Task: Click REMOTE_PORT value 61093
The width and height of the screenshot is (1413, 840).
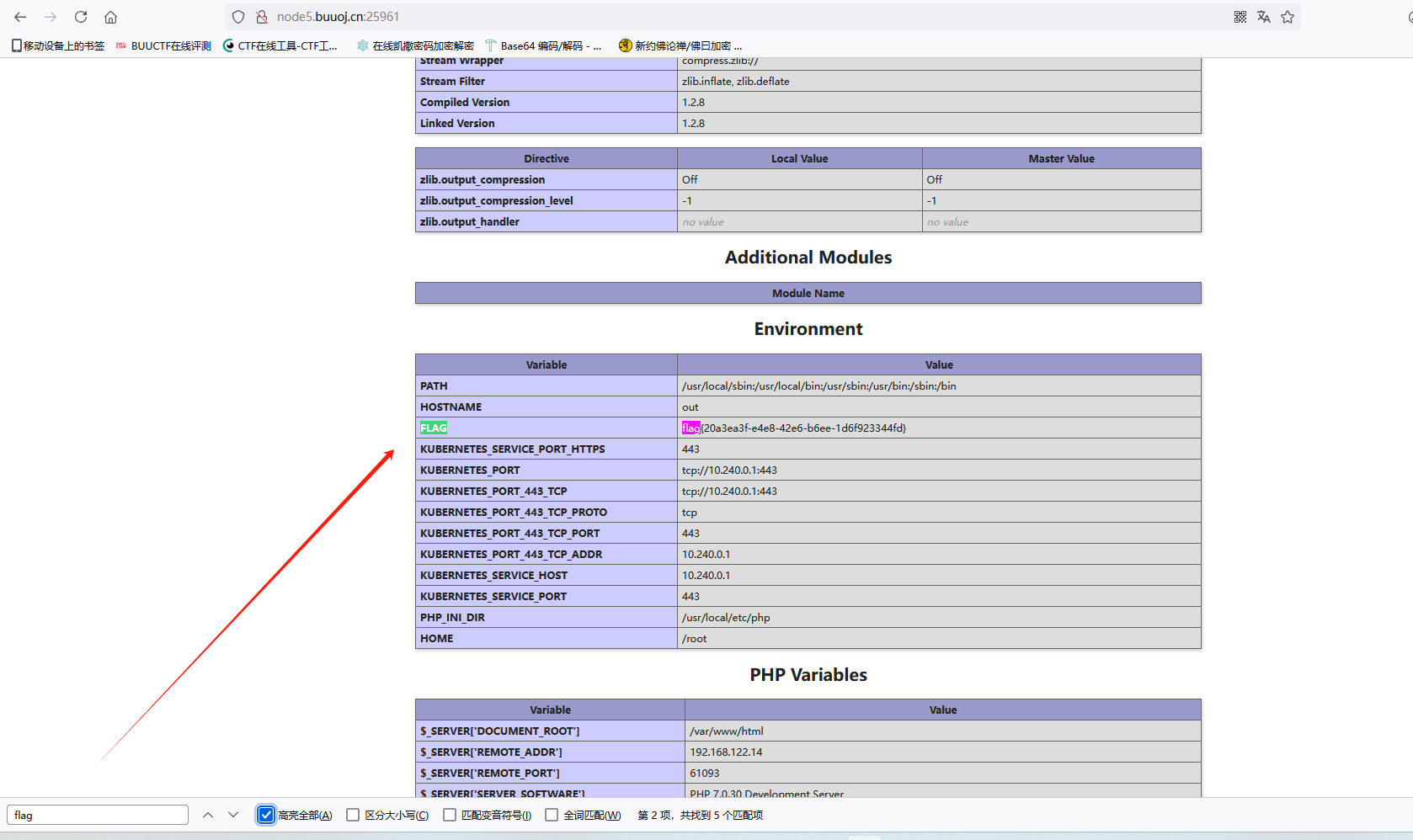Action: [705, 773]
